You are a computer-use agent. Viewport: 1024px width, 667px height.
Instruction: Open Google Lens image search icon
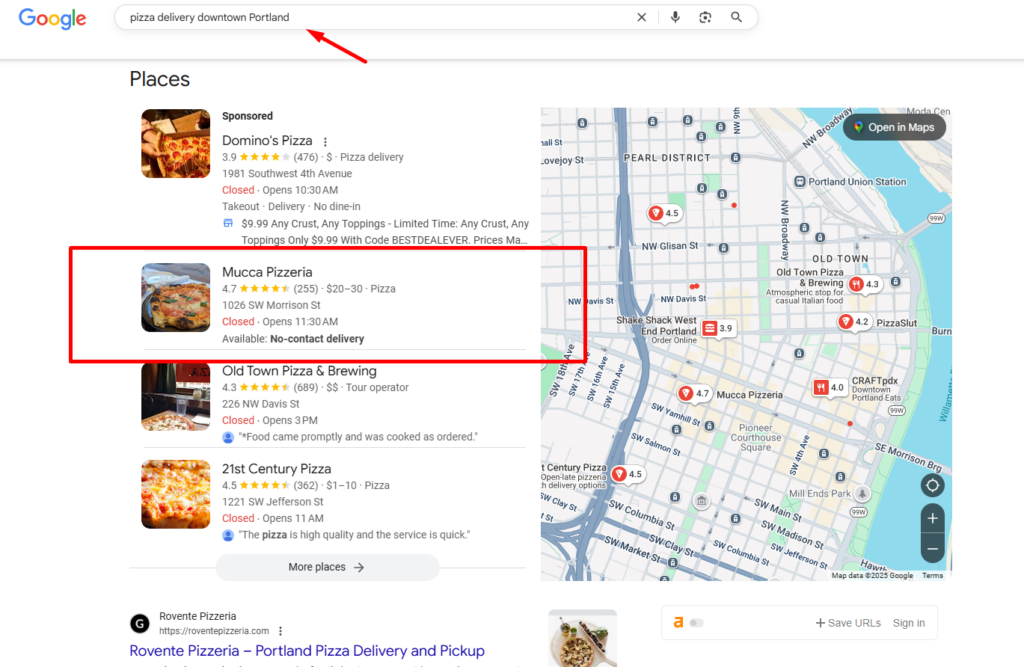click(x=705, y=17)
